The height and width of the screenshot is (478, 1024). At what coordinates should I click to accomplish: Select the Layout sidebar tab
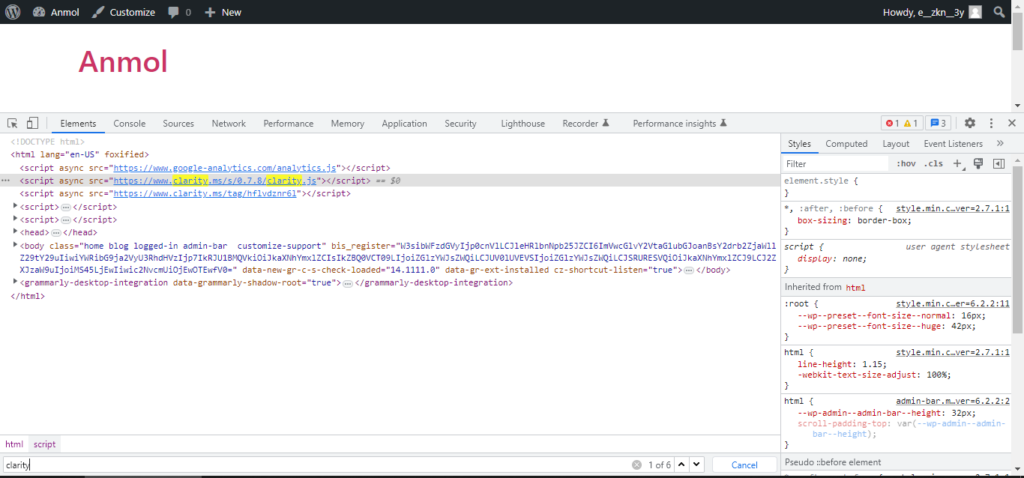click(895, 144)
